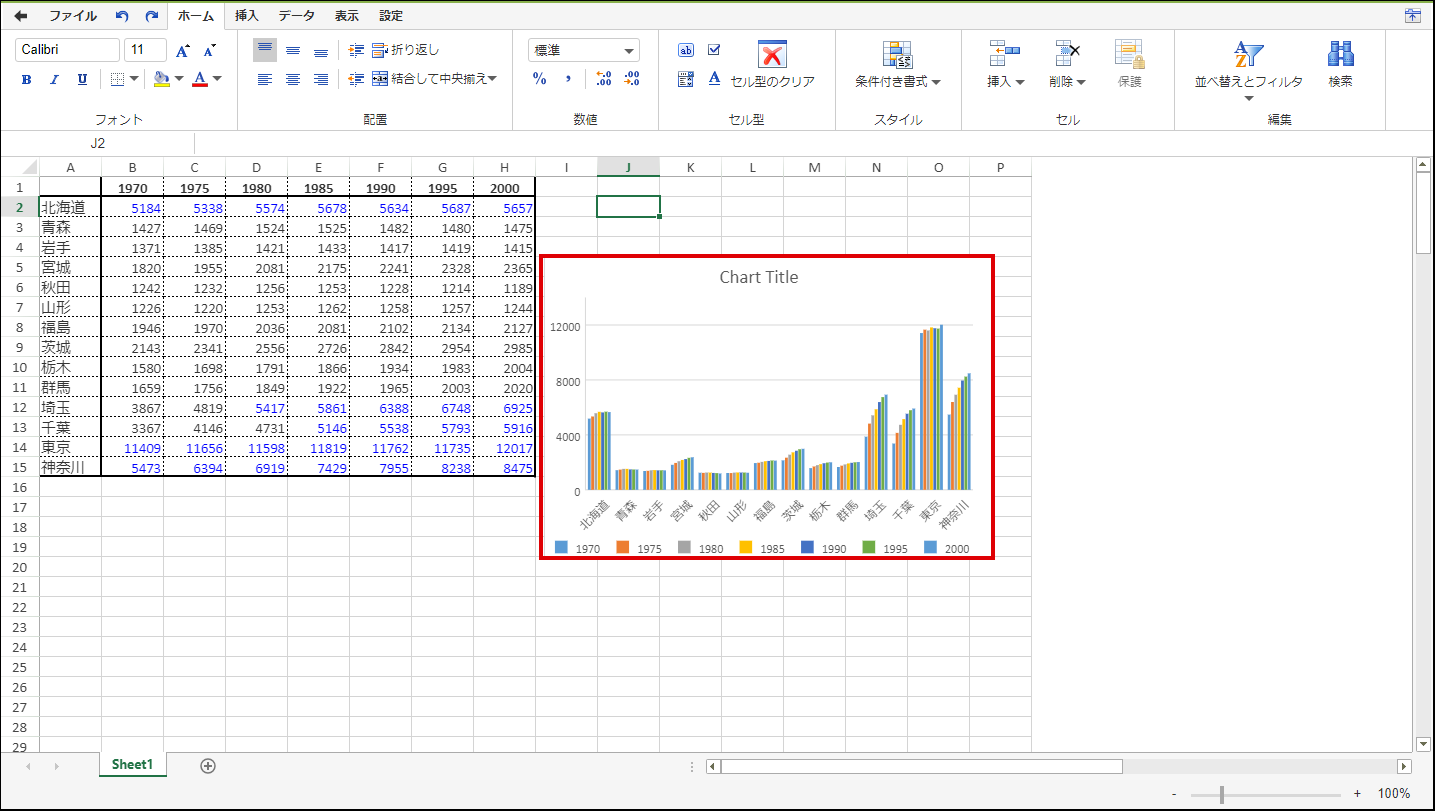Apply yellow fill color bucket
1435x811 pixels.
click(162, 79)
